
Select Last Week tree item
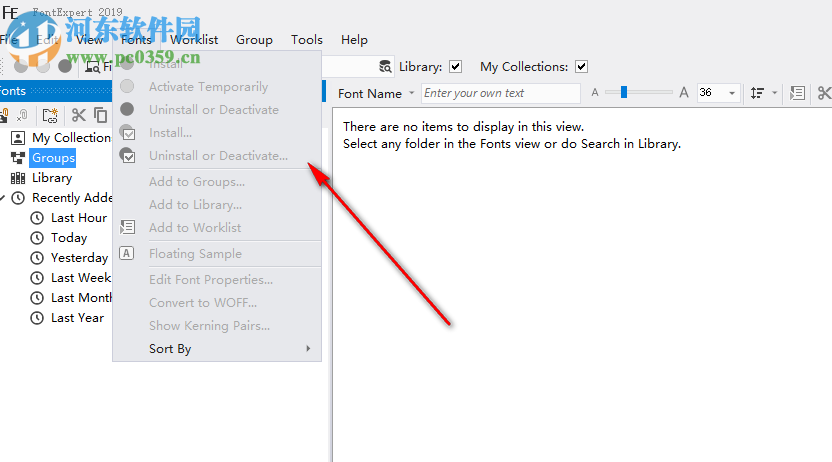point(81,278)
